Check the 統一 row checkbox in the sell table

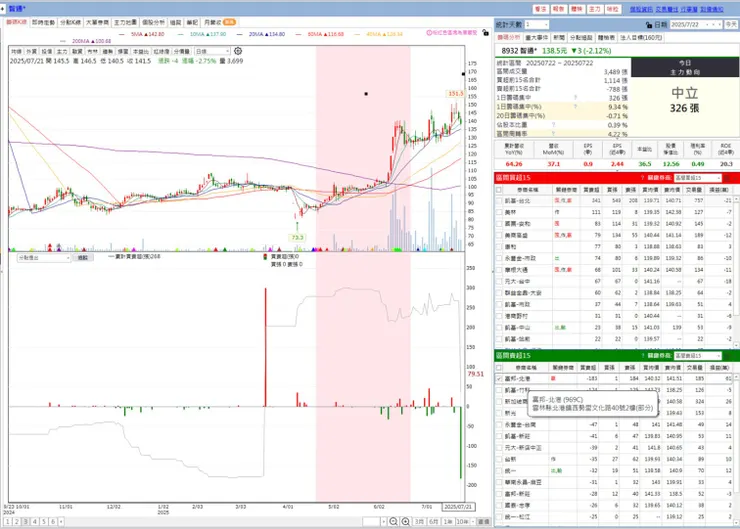(499, 471)
